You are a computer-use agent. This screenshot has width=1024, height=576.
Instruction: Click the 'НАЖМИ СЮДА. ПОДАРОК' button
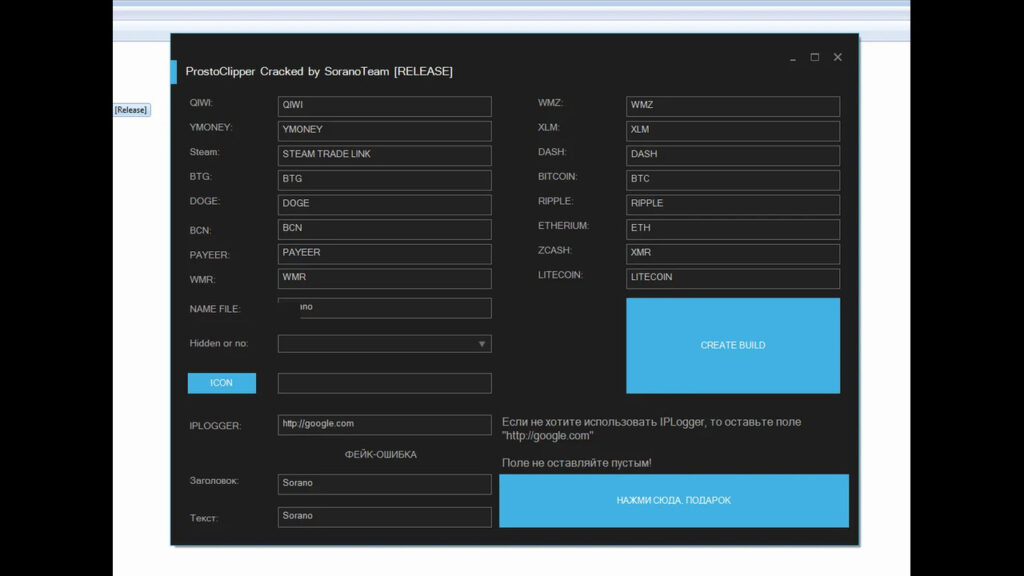(674, 500)
